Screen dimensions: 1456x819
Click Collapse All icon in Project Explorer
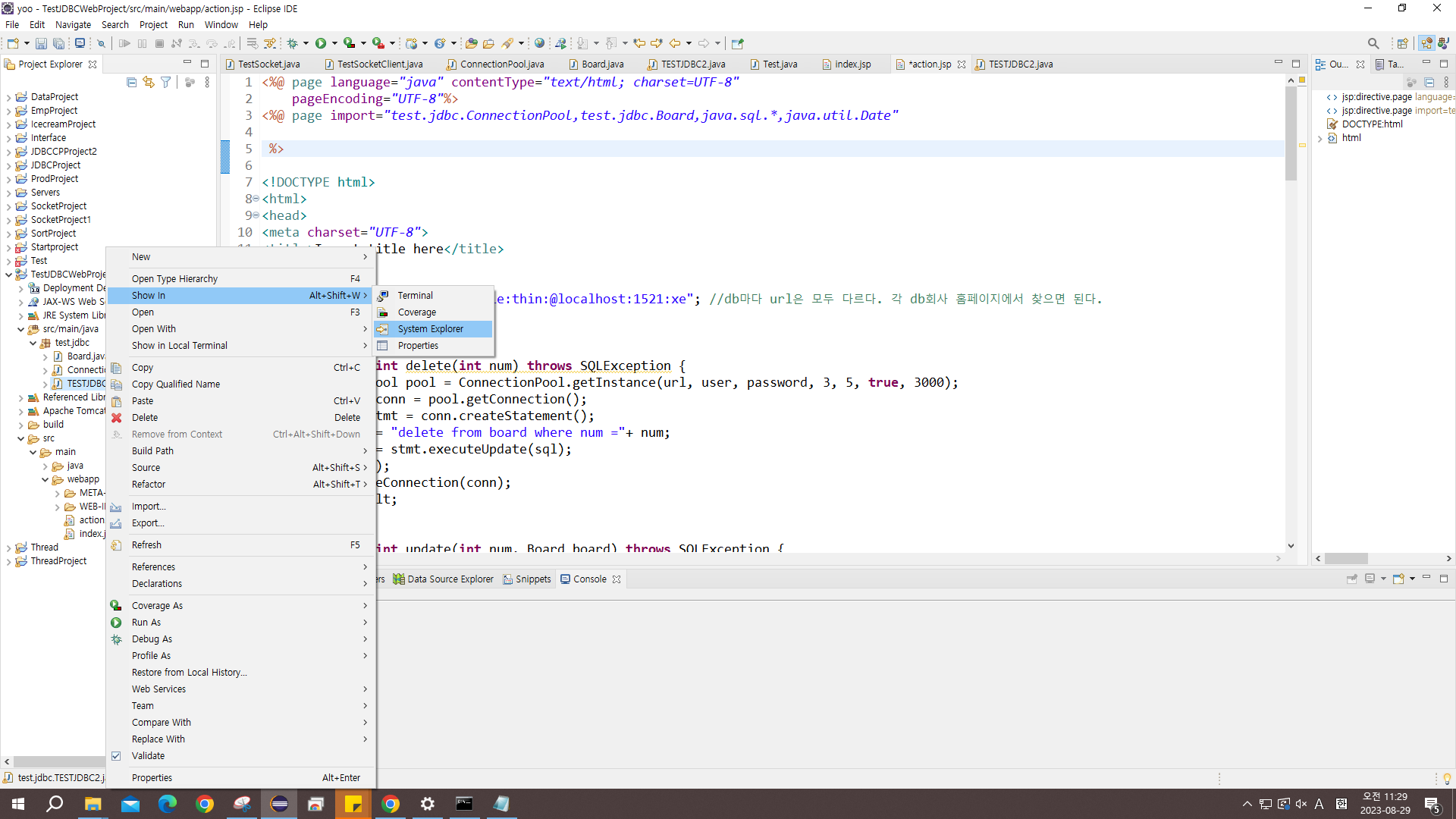tap(131, 82)
